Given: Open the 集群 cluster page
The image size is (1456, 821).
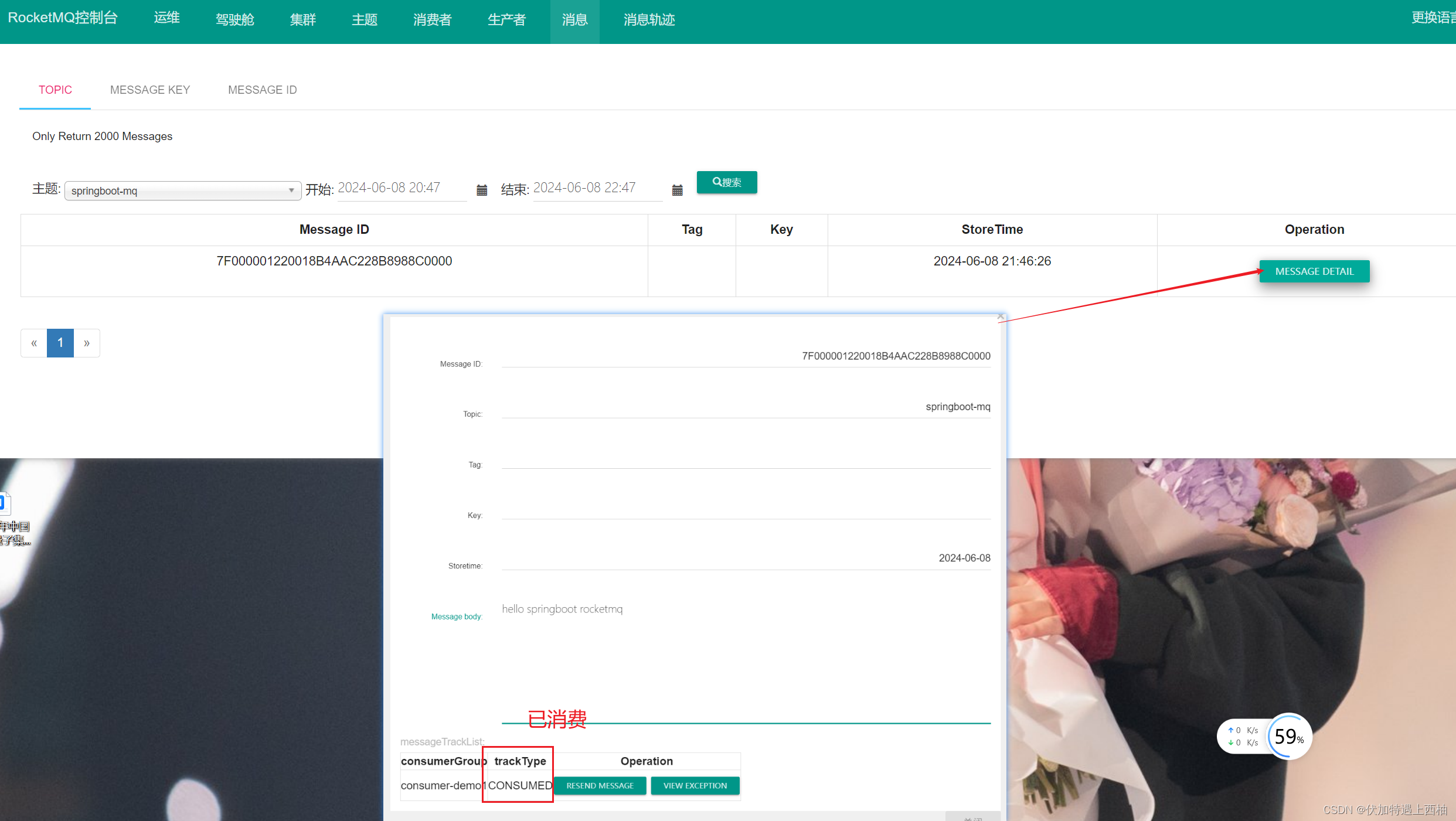Looking at the screenshot, I should (303, 20).
